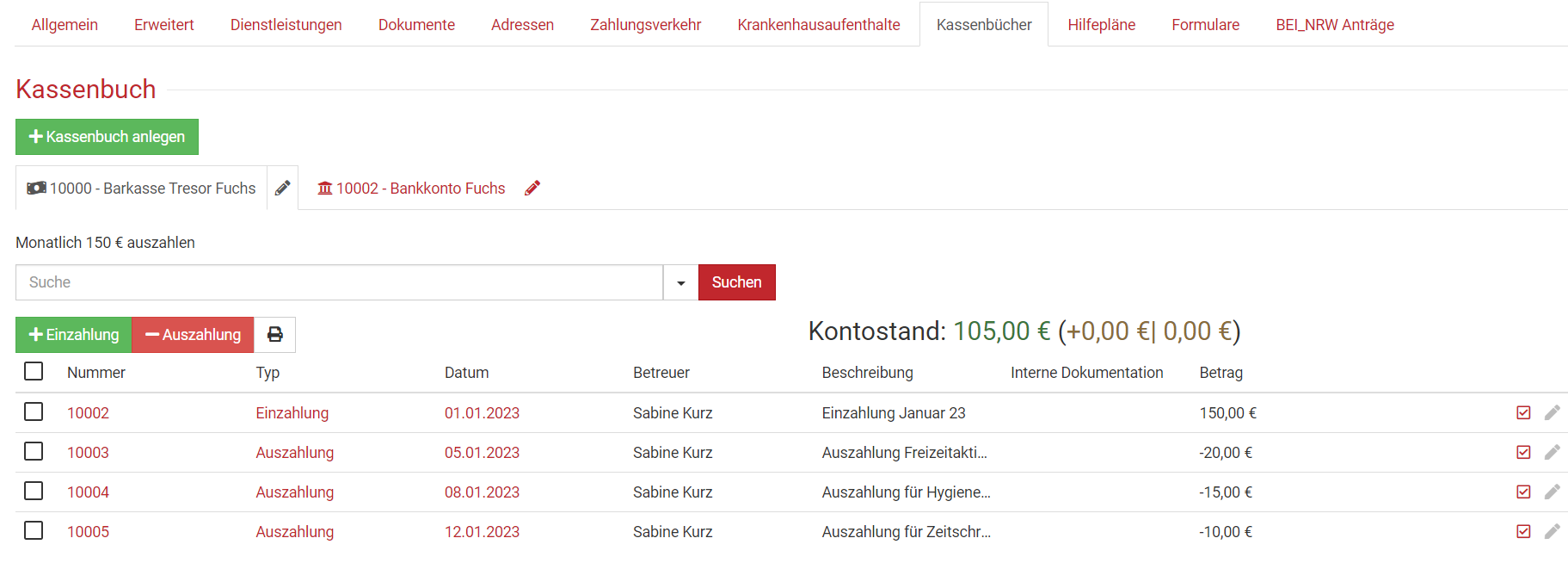Edit entry 10004 with its pencil icon
The image size is (1568, 563).
pos(1552,492)
